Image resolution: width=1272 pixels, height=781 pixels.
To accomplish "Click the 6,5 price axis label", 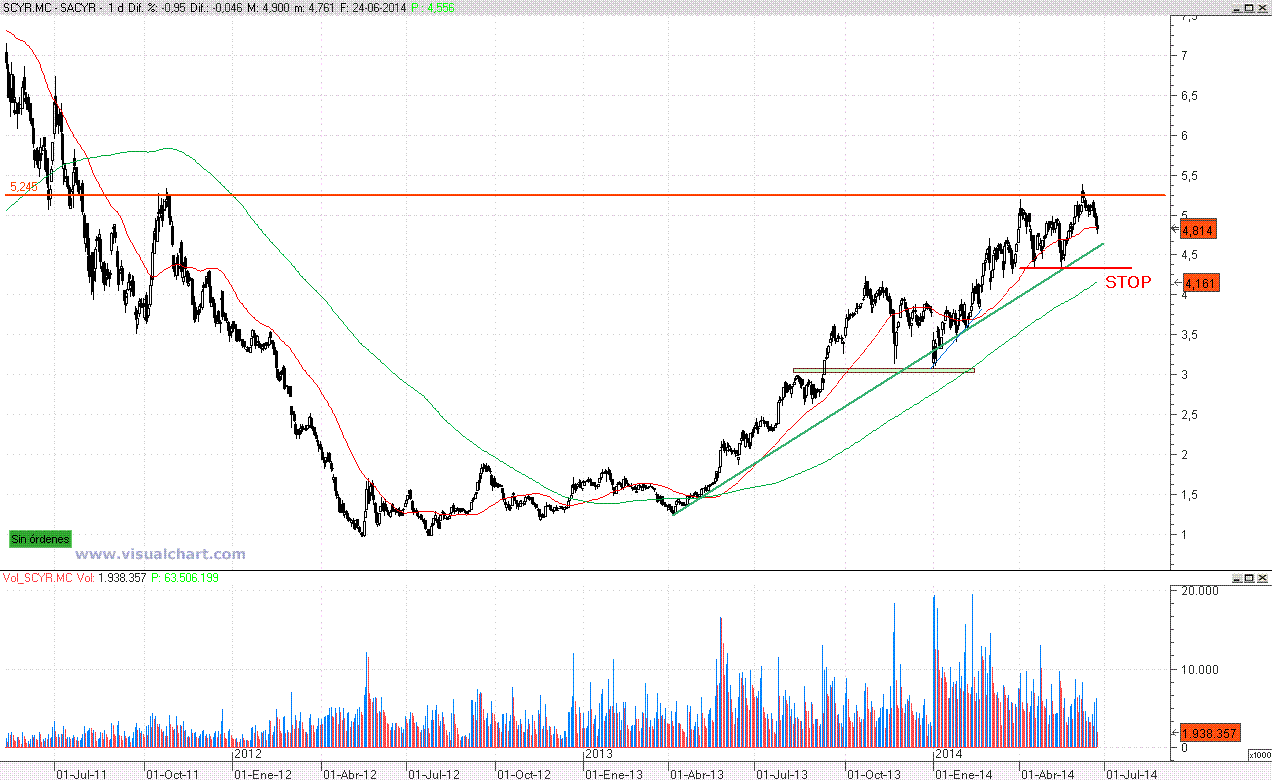I will coord(1190,96).
